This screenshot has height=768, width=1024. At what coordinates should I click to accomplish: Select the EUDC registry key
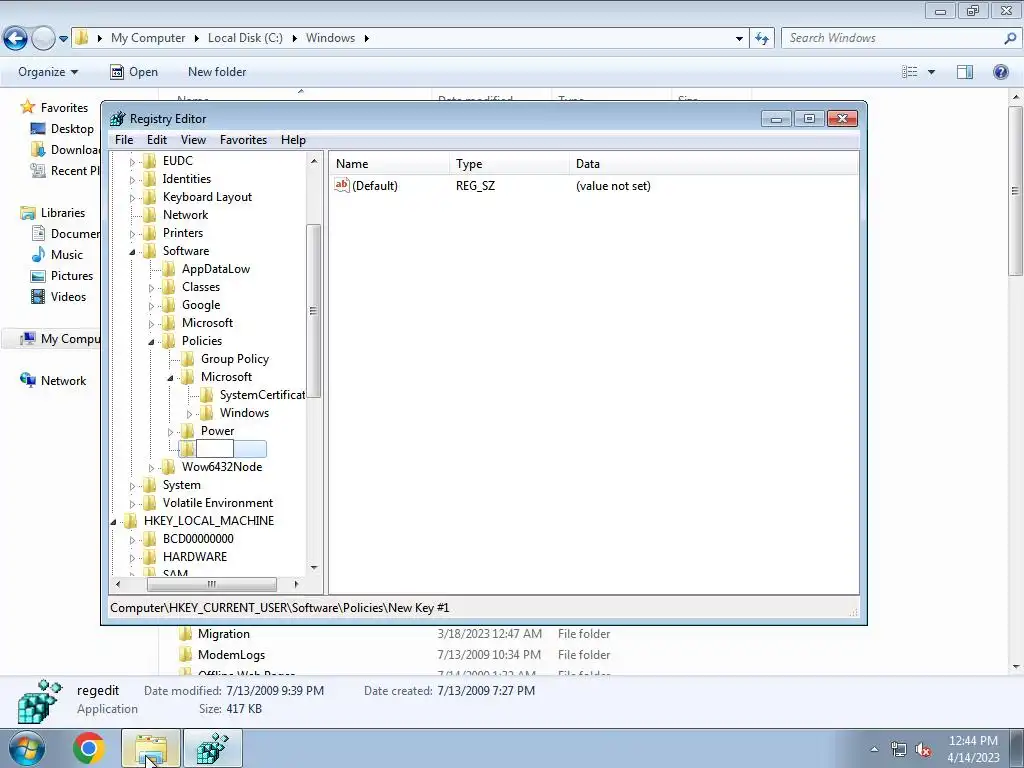click(x=178, y=161)
